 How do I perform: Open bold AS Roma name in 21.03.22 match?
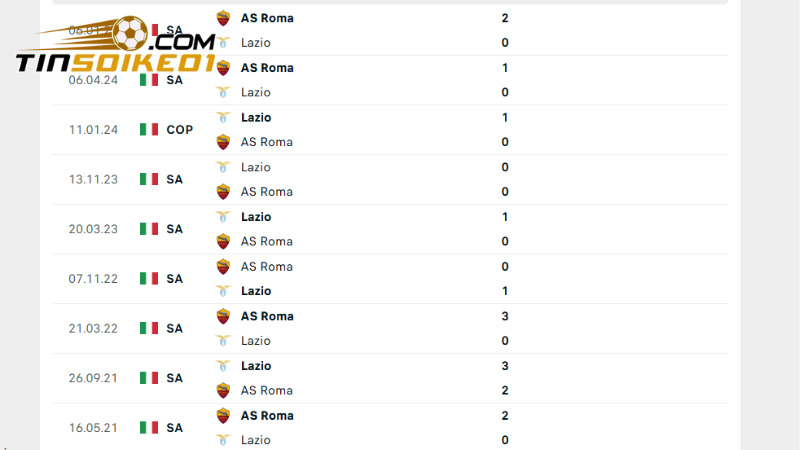pos(267,316)
